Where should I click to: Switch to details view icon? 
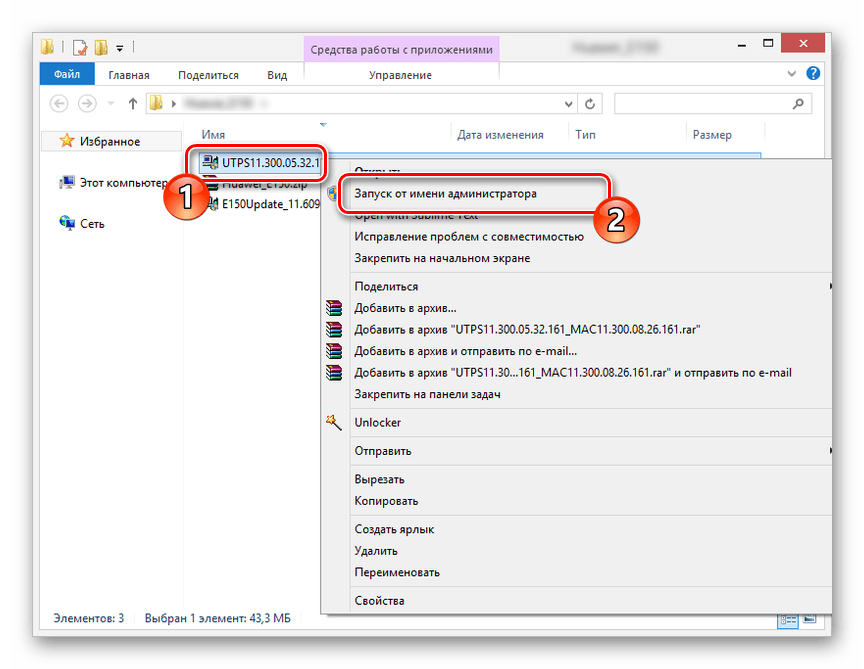pyautogui.click(x=787, y=621)
